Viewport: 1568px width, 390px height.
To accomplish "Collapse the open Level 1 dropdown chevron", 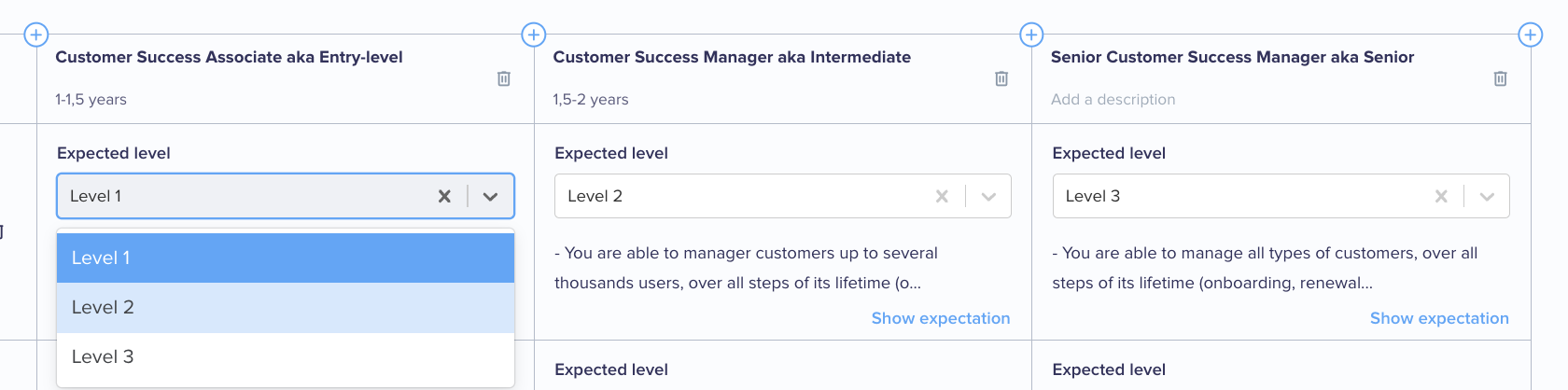I will click(491, 196).
